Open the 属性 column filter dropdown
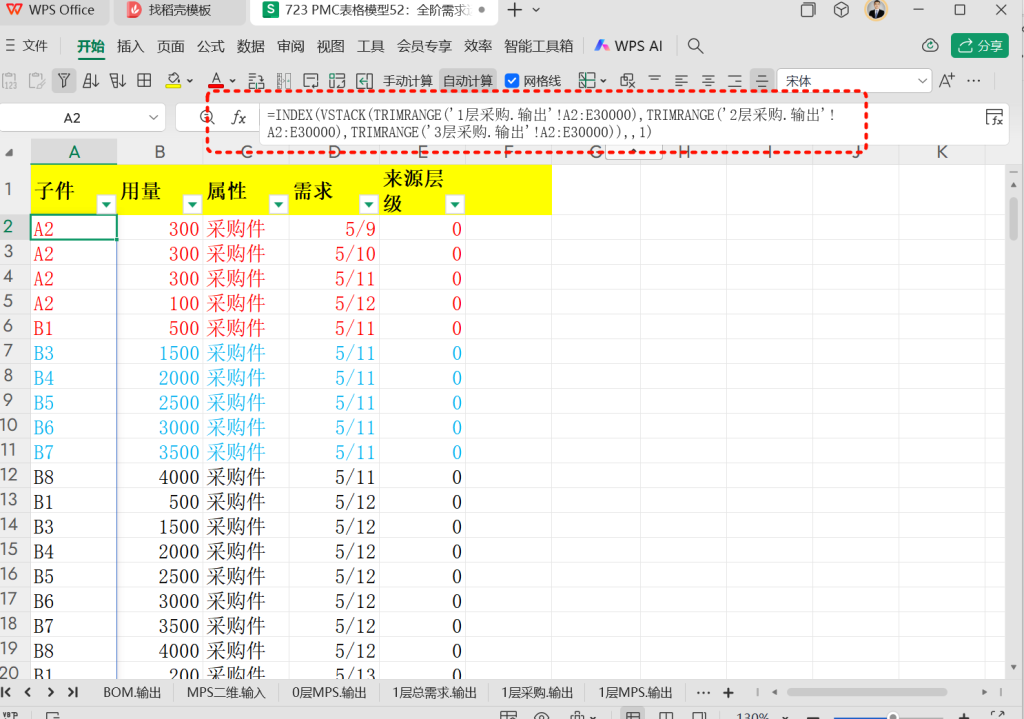 (x=278, y=204)
